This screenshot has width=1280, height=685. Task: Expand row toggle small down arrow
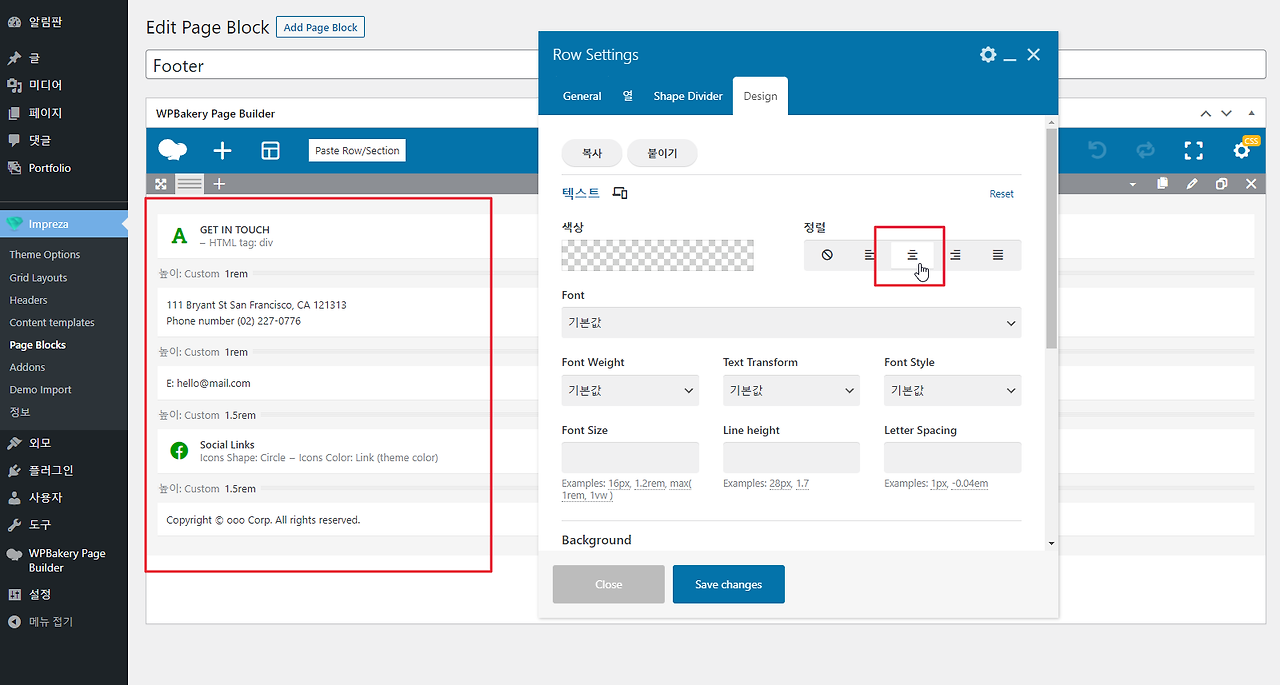pyautogui.click(x=1132, y=185)
